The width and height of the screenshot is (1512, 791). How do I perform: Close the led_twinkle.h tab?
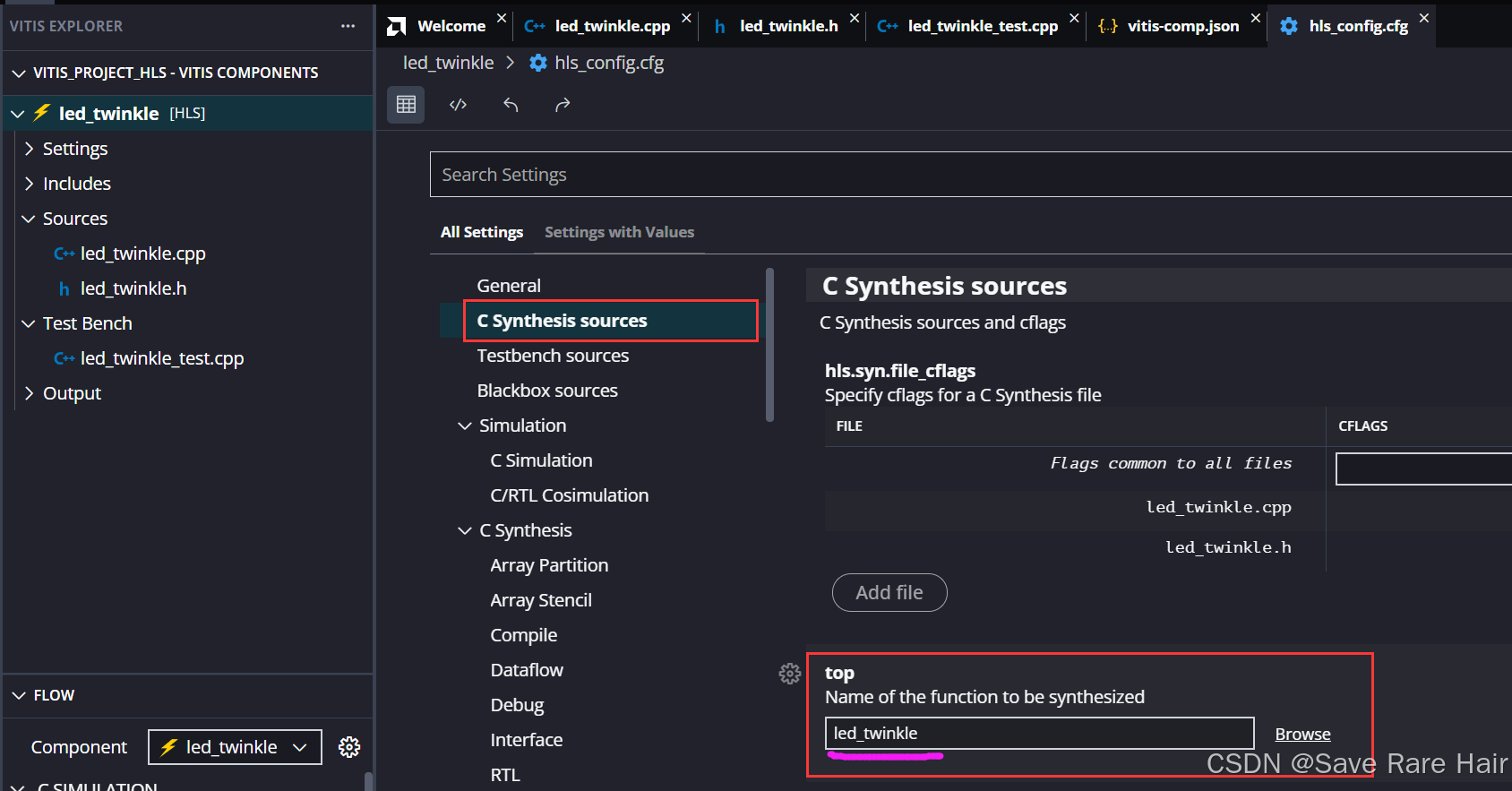coord(855,18)
